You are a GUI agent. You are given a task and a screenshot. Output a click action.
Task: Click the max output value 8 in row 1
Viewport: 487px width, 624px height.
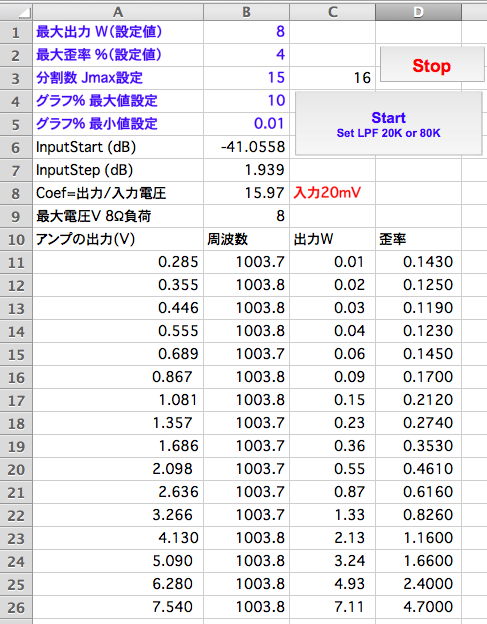(246, 32)
